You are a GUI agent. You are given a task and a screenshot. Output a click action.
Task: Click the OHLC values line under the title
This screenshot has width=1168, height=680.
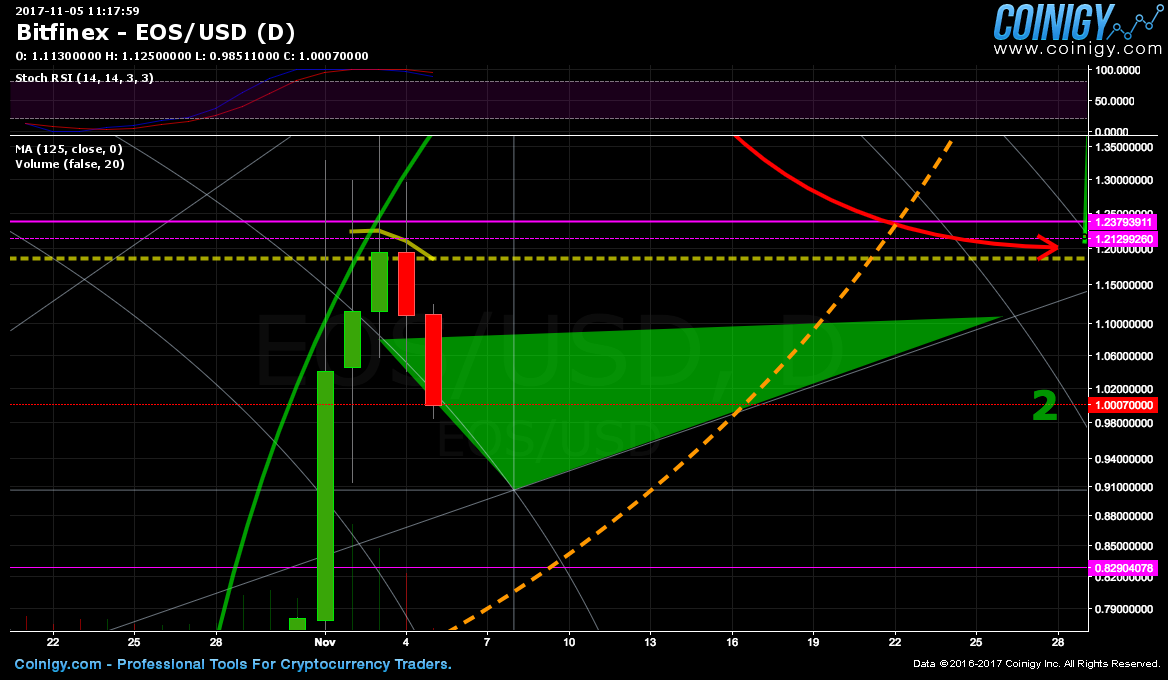coord(191,56)
